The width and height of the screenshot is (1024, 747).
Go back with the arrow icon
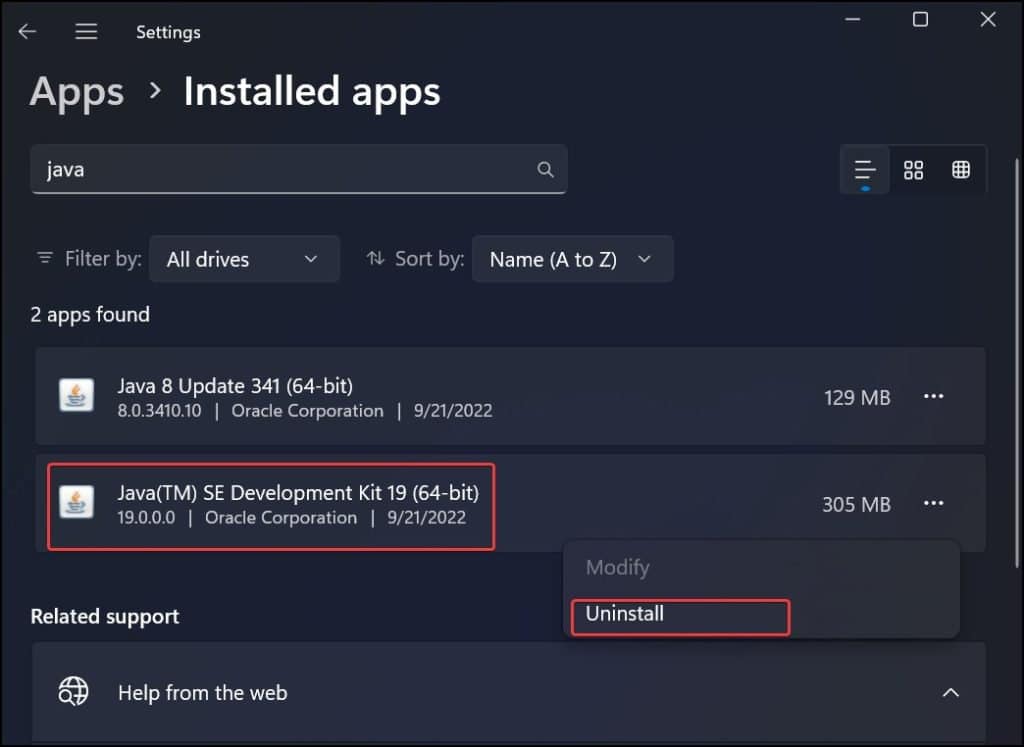click(27, 31)
